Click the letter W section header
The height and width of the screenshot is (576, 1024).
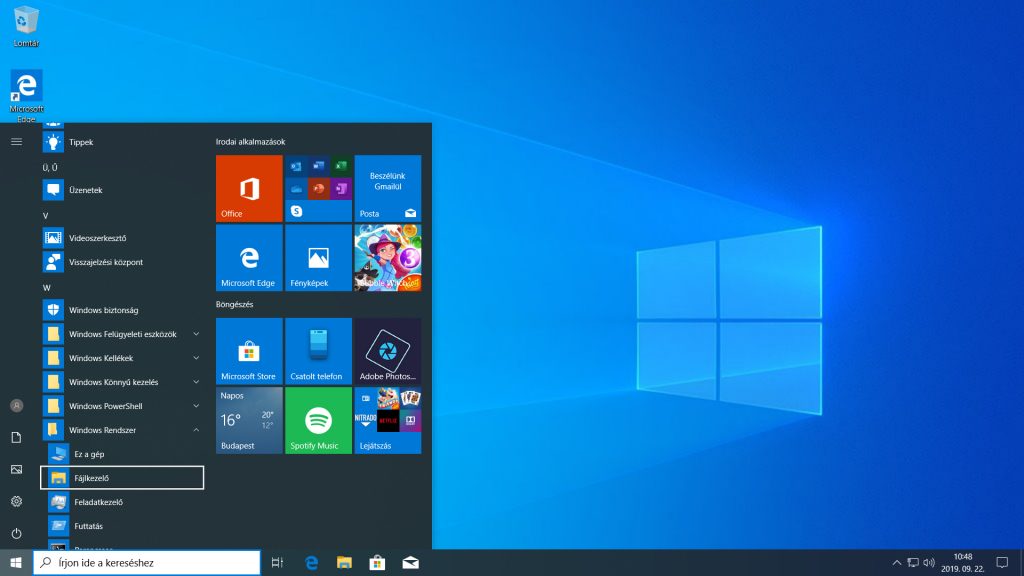(x=46, y=287)
